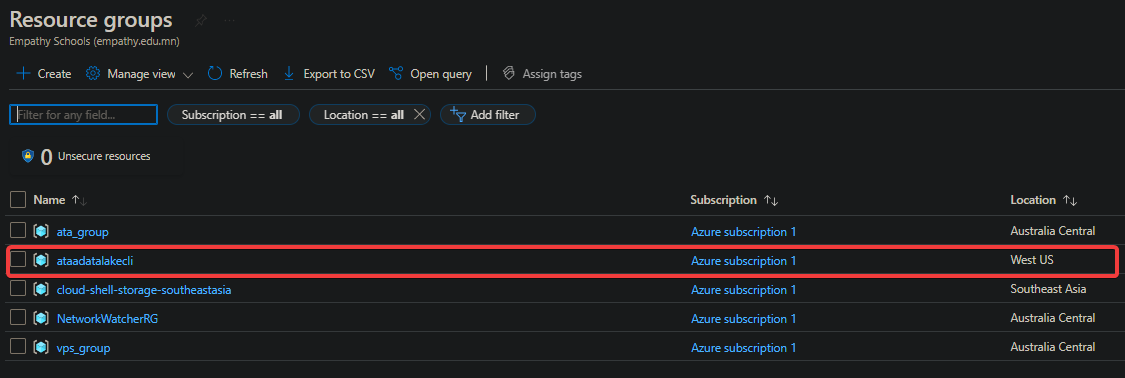The height and width of the screenshot is (378, 1125).
Task: Click the Location column header text
Action: coord(1033,200)
